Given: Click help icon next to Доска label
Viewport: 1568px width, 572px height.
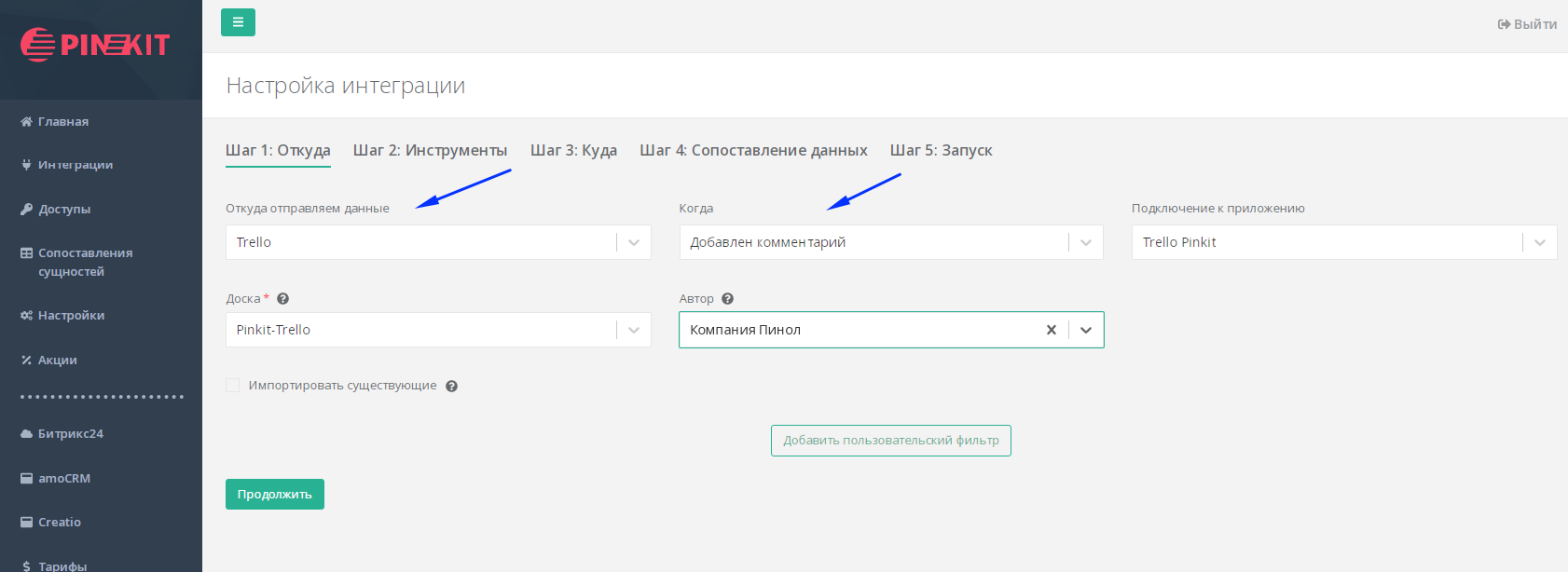Looking at the screenshot, I should pos(283,299).
